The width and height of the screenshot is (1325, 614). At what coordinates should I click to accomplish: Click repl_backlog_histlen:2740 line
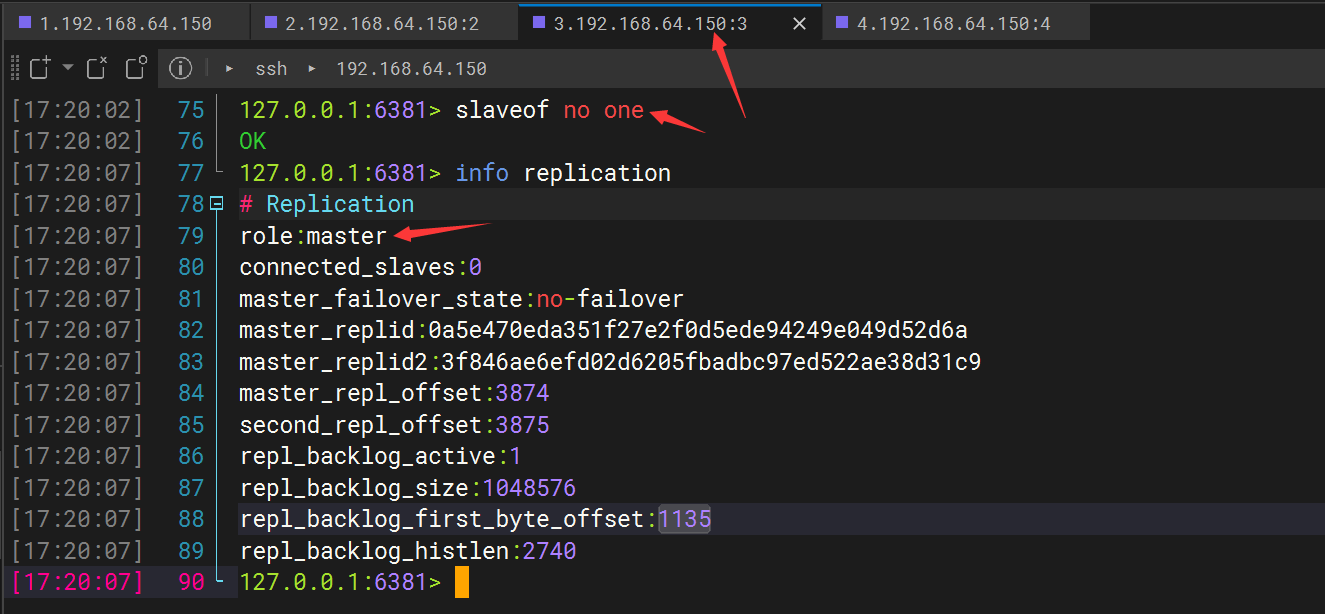(x=407, y=551)
